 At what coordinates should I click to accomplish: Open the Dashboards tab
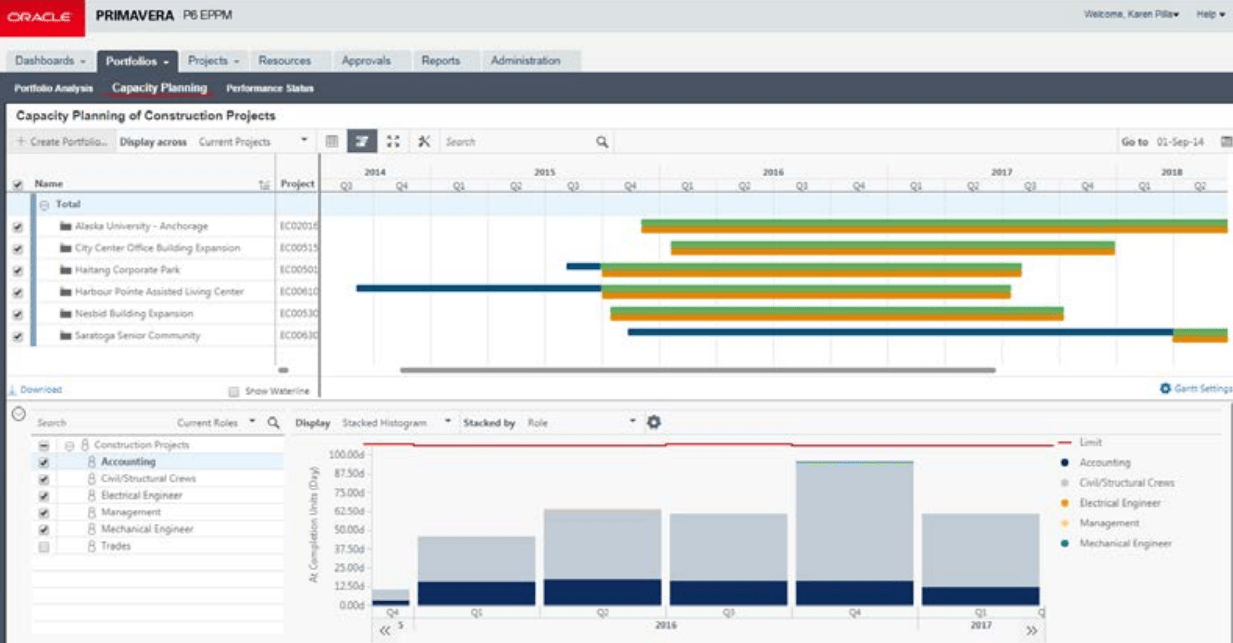point(50,61)
